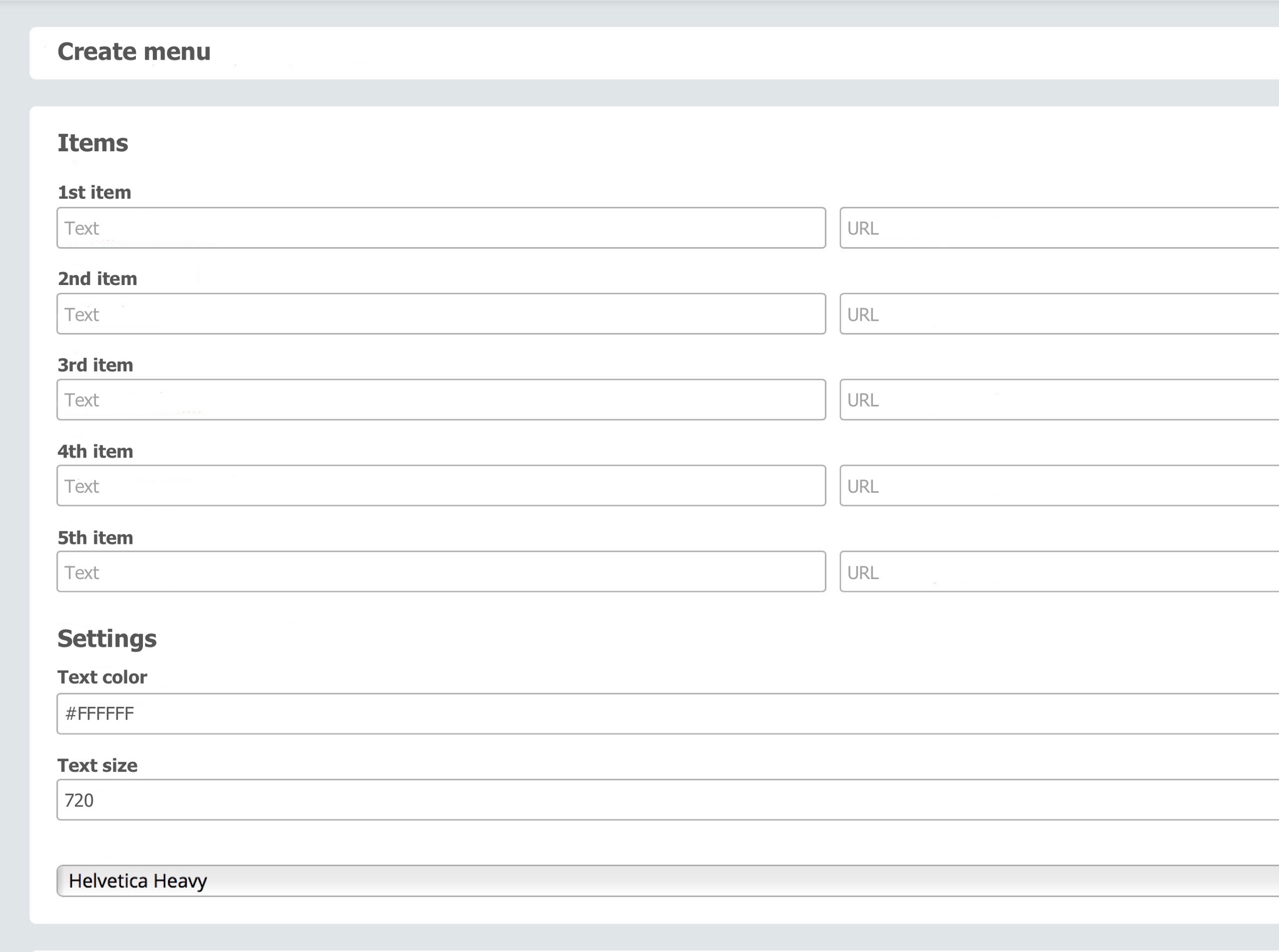
Task: Select the 3rd item URL field
Action: click(1059, 400)
